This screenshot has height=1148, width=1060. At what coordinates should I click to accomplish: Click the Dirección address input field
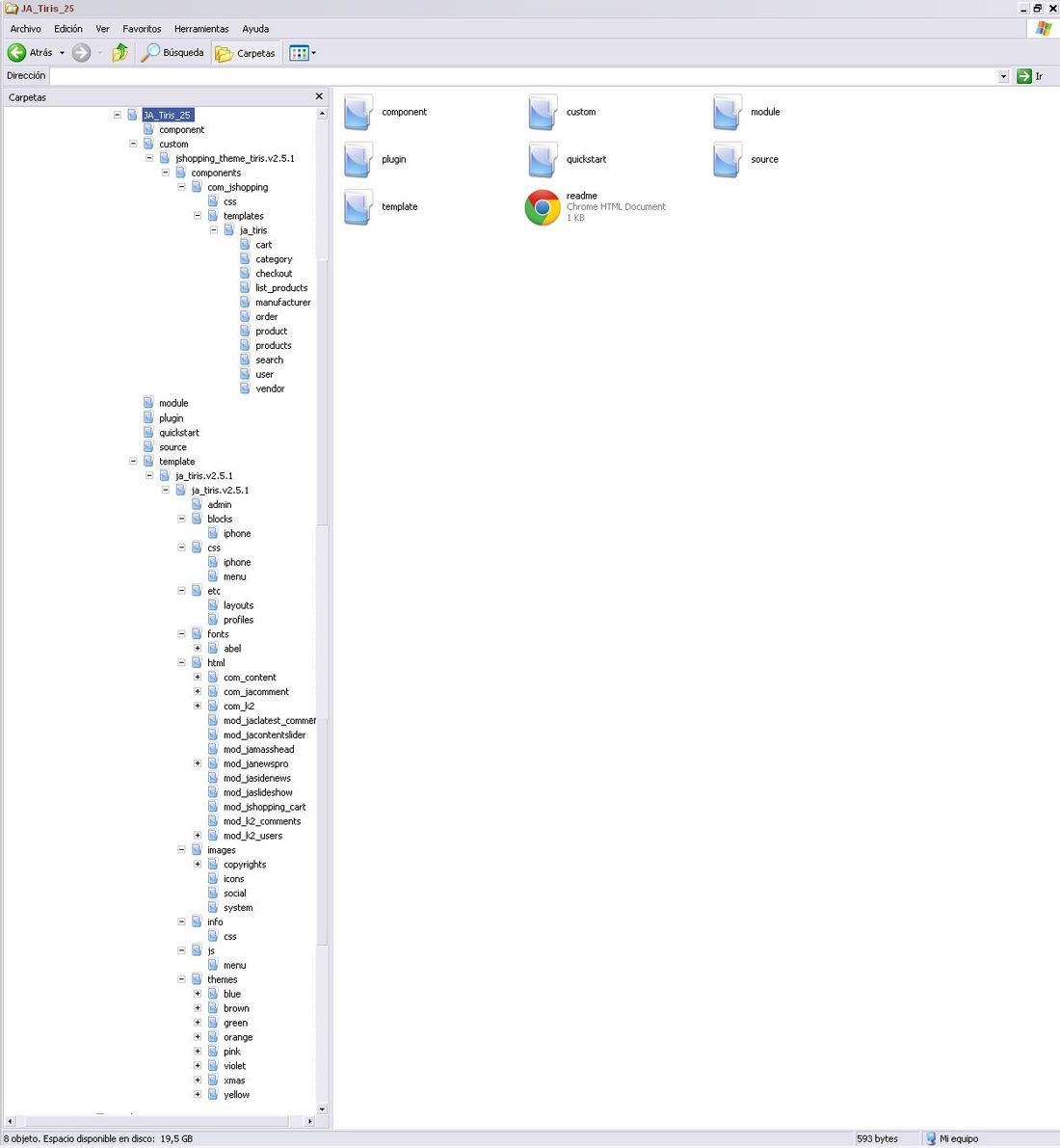[523, 76]
